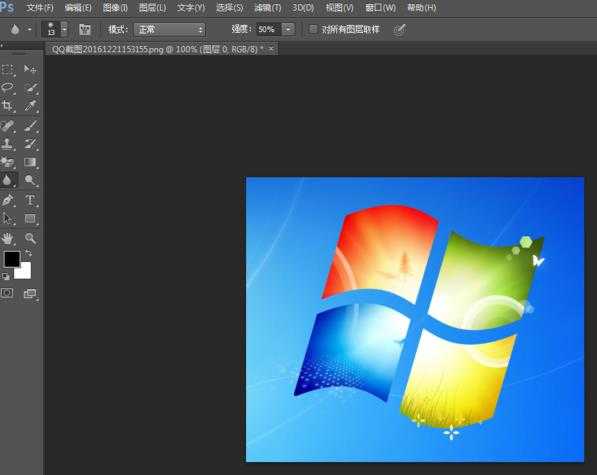Toggle the Brush panel button
This screenshot has height=475, width=597.
[85, 30]
